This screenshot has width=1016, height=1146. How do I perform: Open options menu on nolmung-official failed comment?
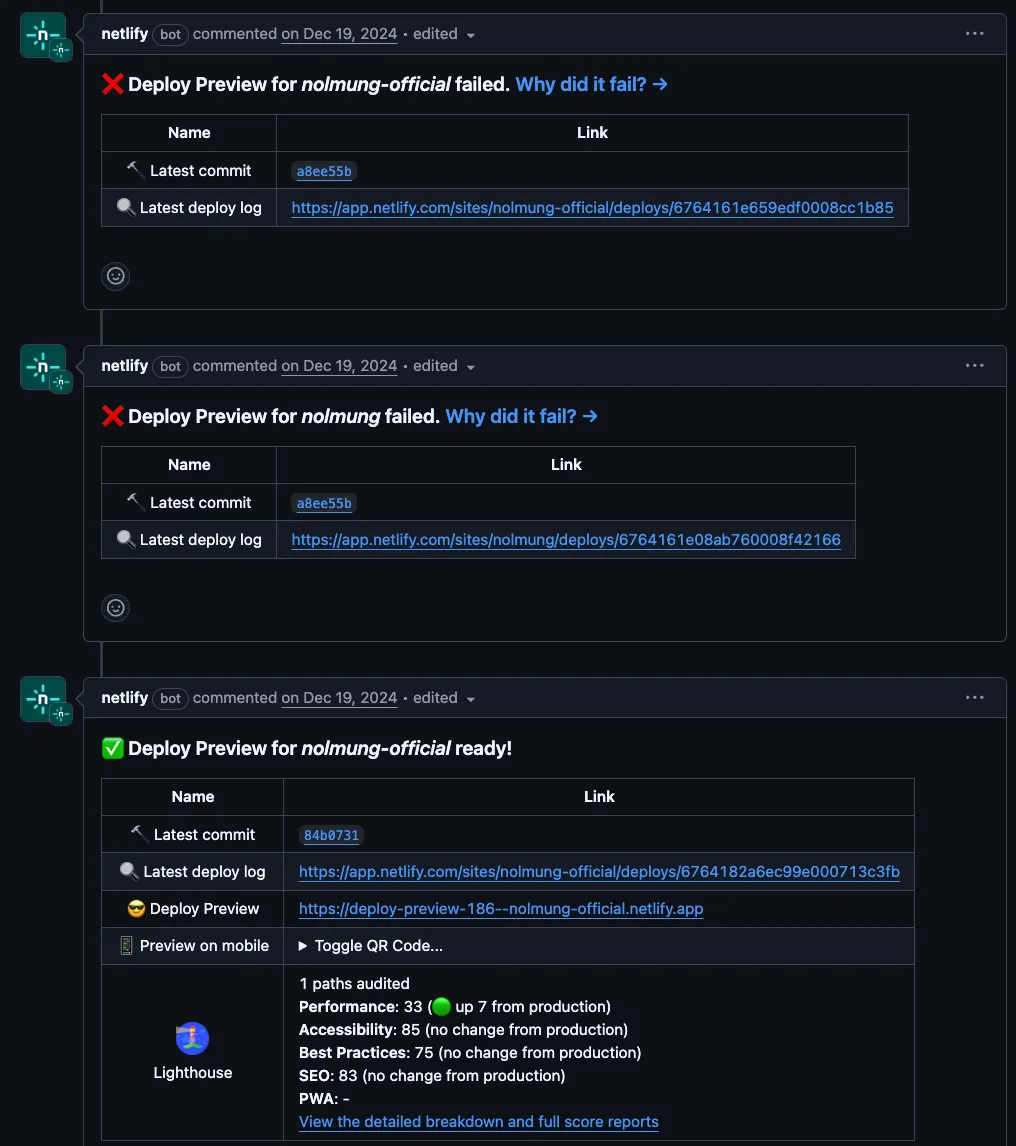point(974,34)
